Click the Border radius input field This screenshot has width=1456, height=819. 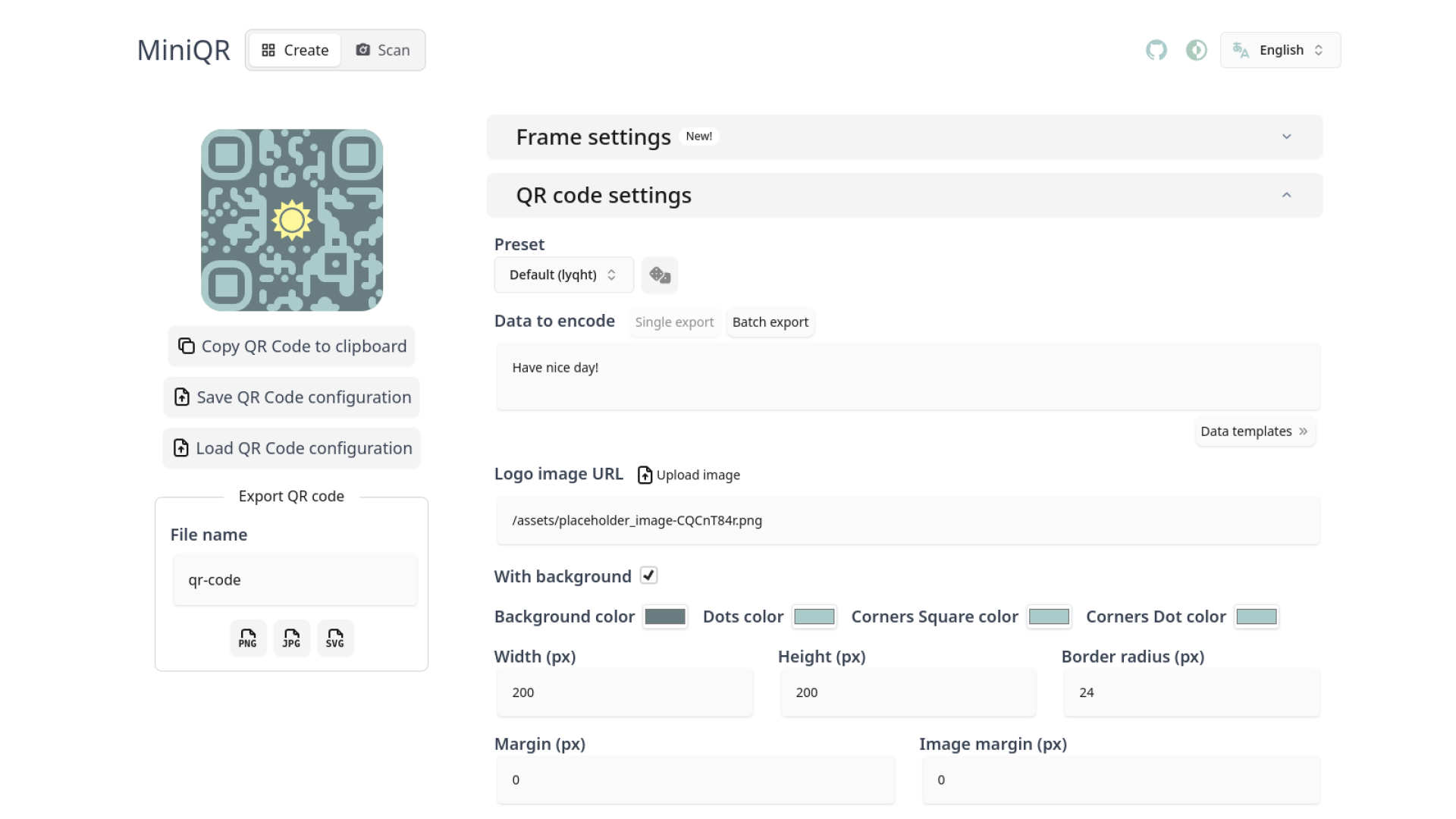coord(1191,692)
